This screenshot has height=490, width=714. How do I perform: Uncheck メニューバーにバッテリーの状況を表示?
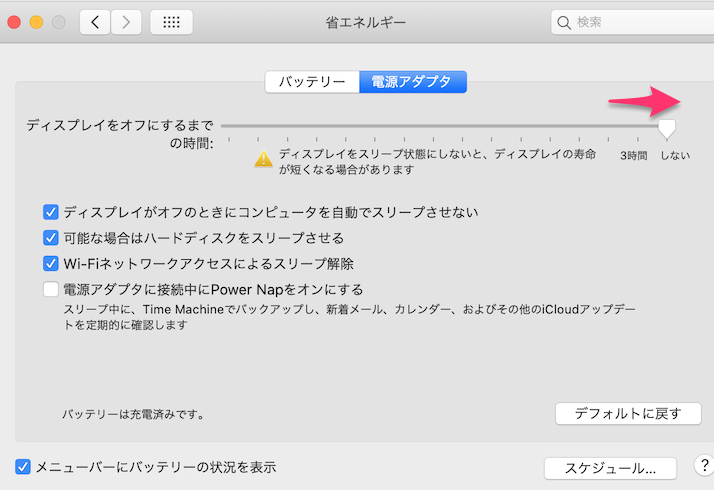[23, 467]
